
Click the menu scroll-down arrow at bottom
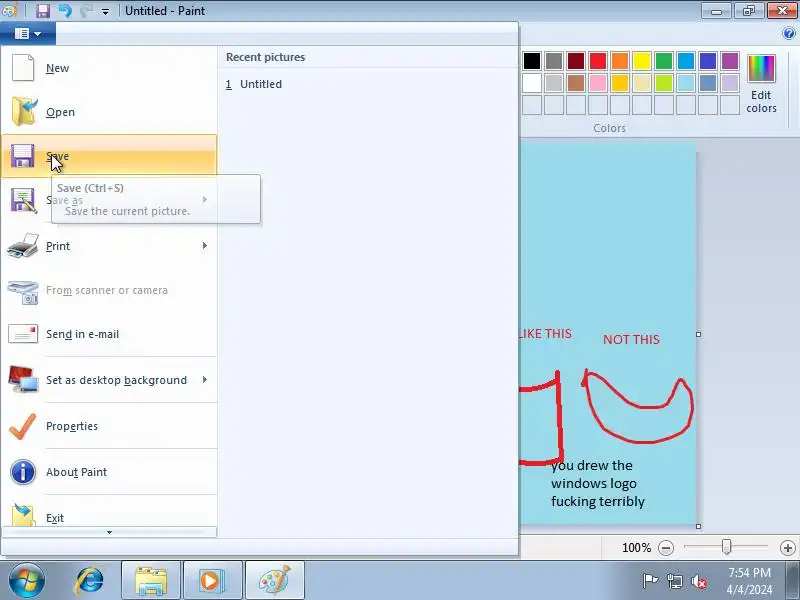click(x=109, y=532)
